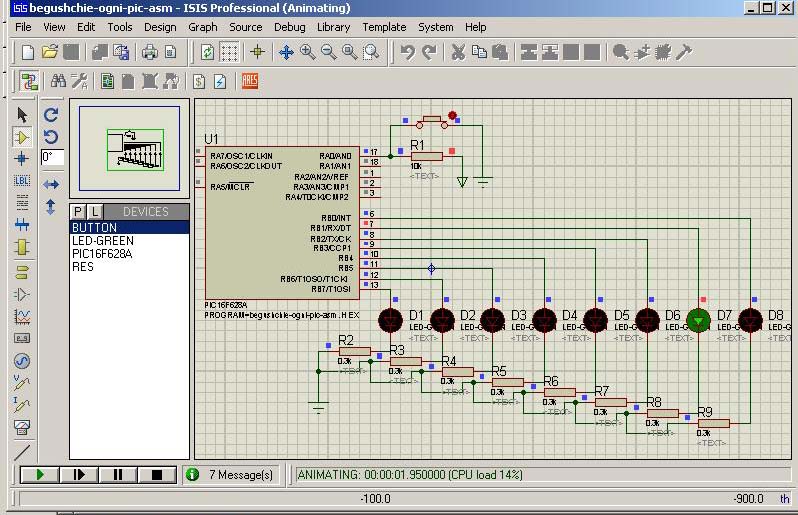
Task: Stop the running simulation
Action: (x=156, y=474)
